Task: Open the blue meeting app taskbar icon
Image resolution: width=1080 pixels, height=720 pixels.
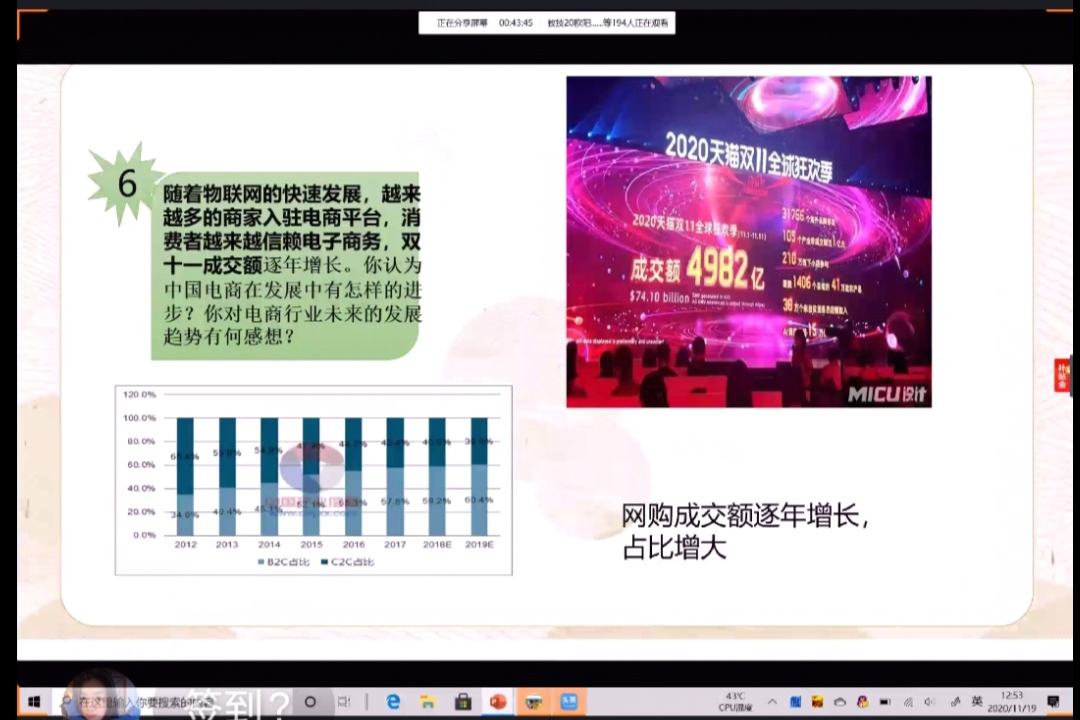Action: [568, 701]
